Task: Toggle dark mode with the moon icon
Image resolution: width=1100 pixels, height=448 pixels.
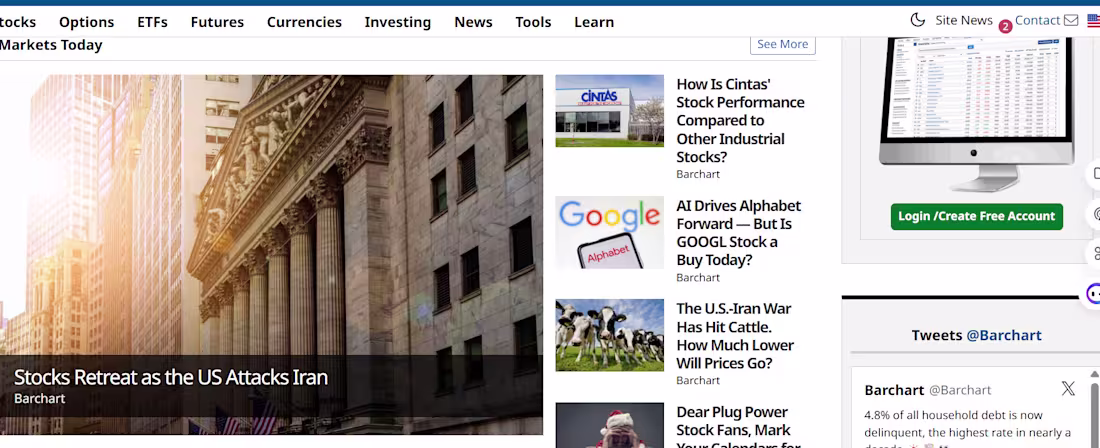Action: click(x=918, y=20)
